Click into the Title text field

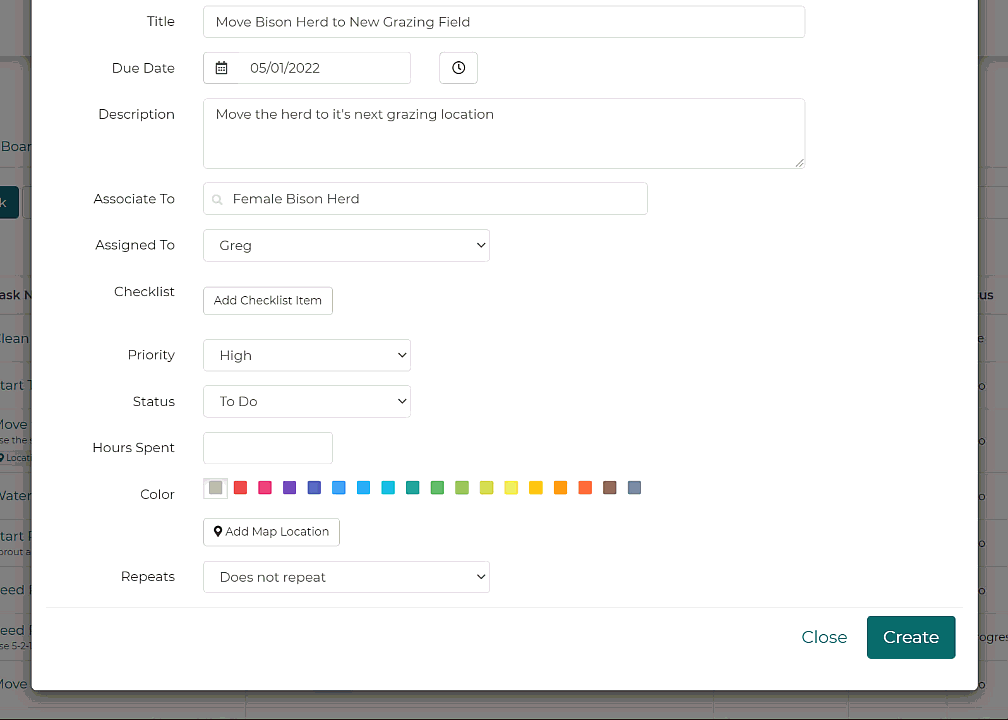click(503, 22)
